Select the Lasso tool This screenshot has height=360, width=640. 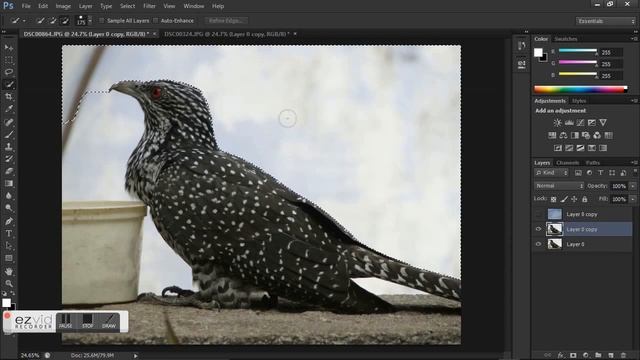tap(9, 72)
